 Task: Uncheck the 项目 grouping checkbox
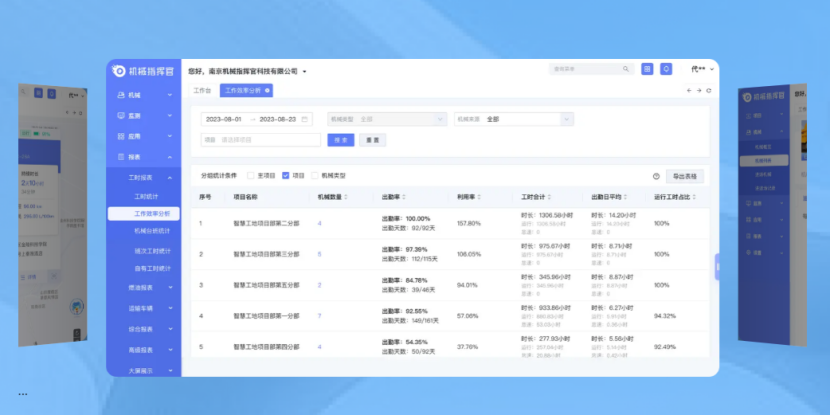coord(286,175)
